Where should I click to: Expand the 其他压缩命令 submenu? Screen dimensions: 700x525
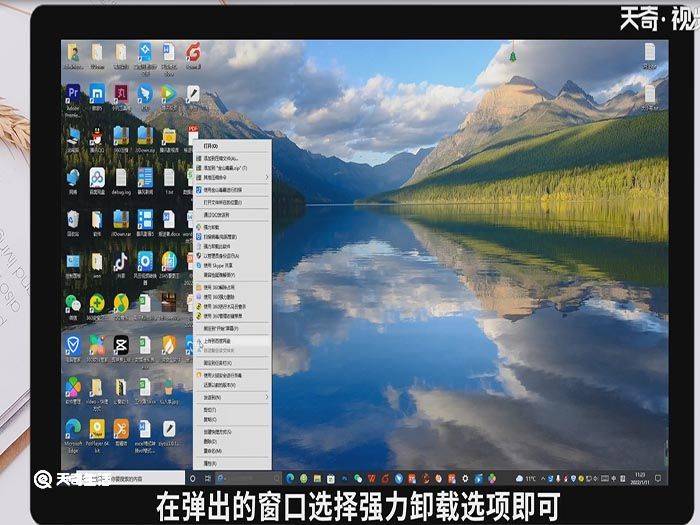point(267,177)
